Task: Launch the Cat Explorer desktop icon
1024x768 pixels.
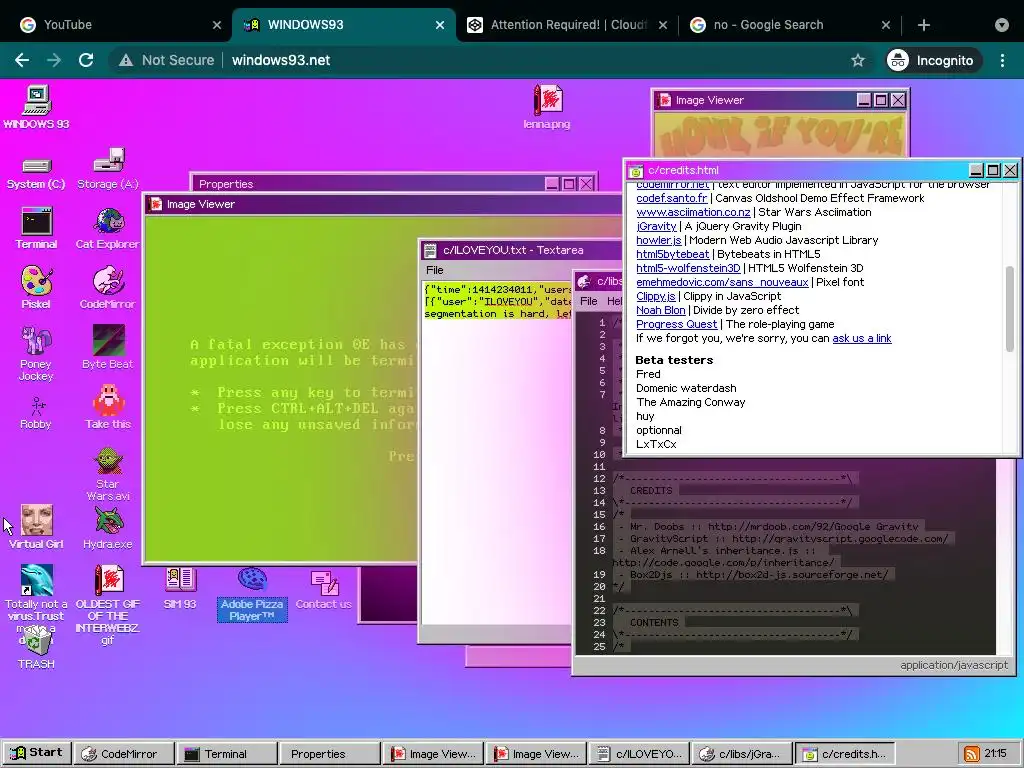Action: click(x=108, y=227)
